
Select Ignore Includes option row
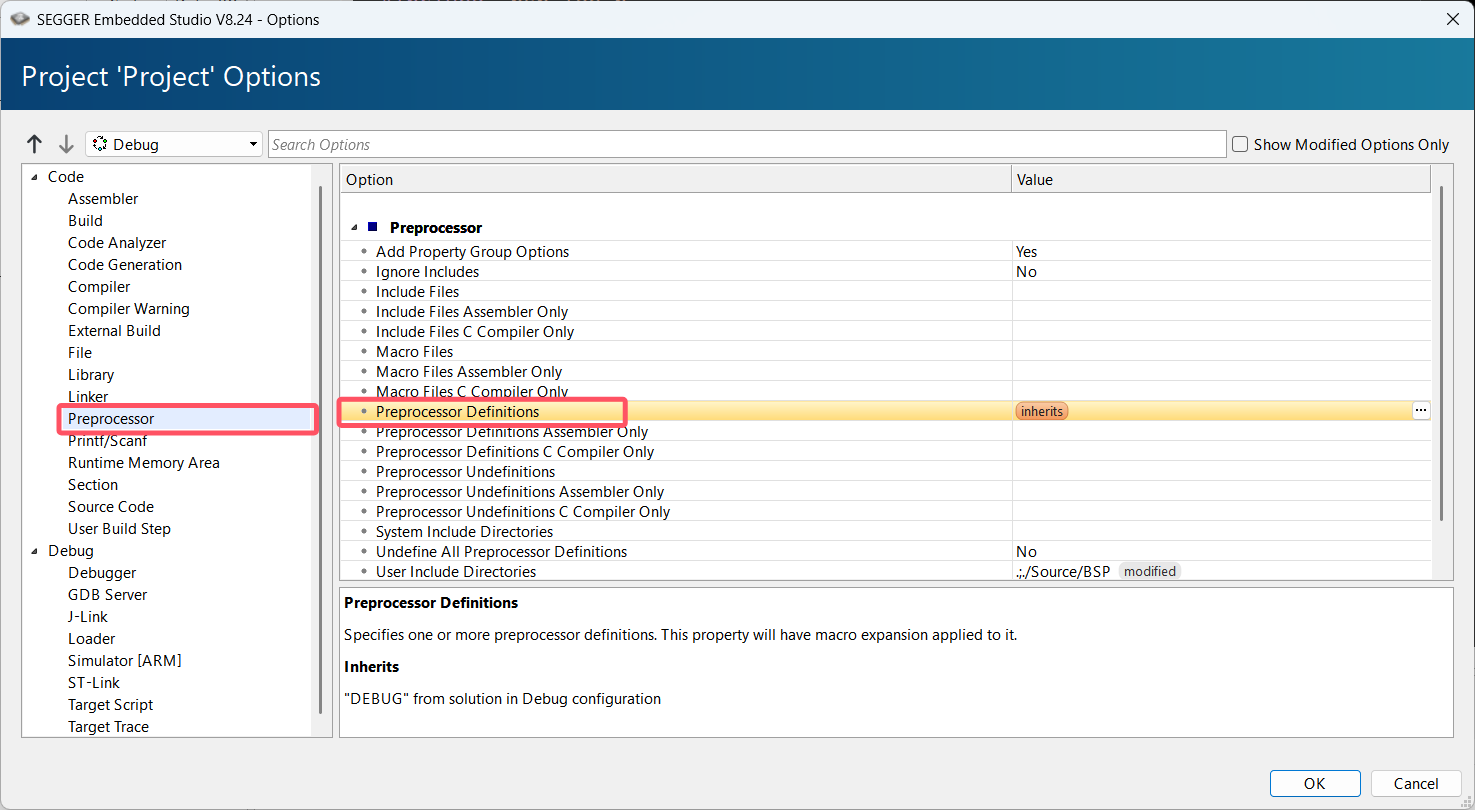click(885, 272)
